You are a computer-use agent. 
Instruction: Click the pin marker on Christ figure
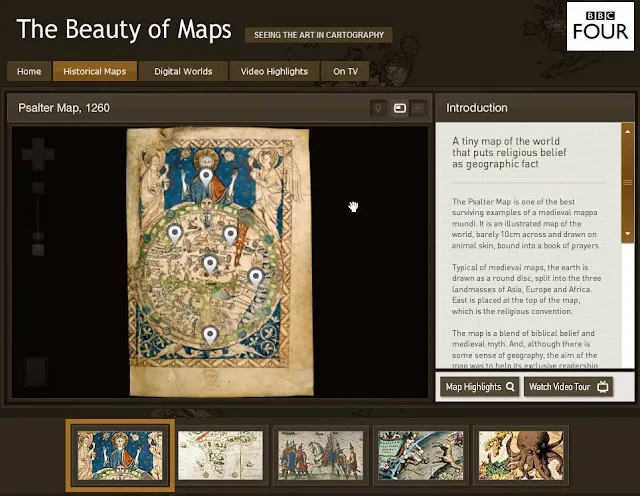pos(206,178)
